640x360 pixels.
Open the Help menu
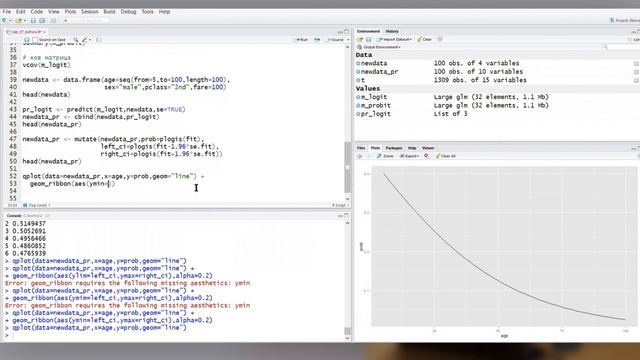point(164,12)
